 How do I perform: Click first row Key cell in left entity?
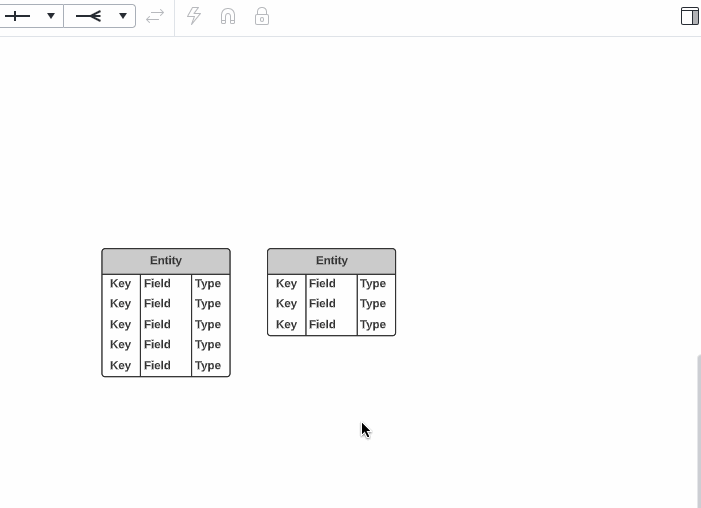[x=121, y=284]
